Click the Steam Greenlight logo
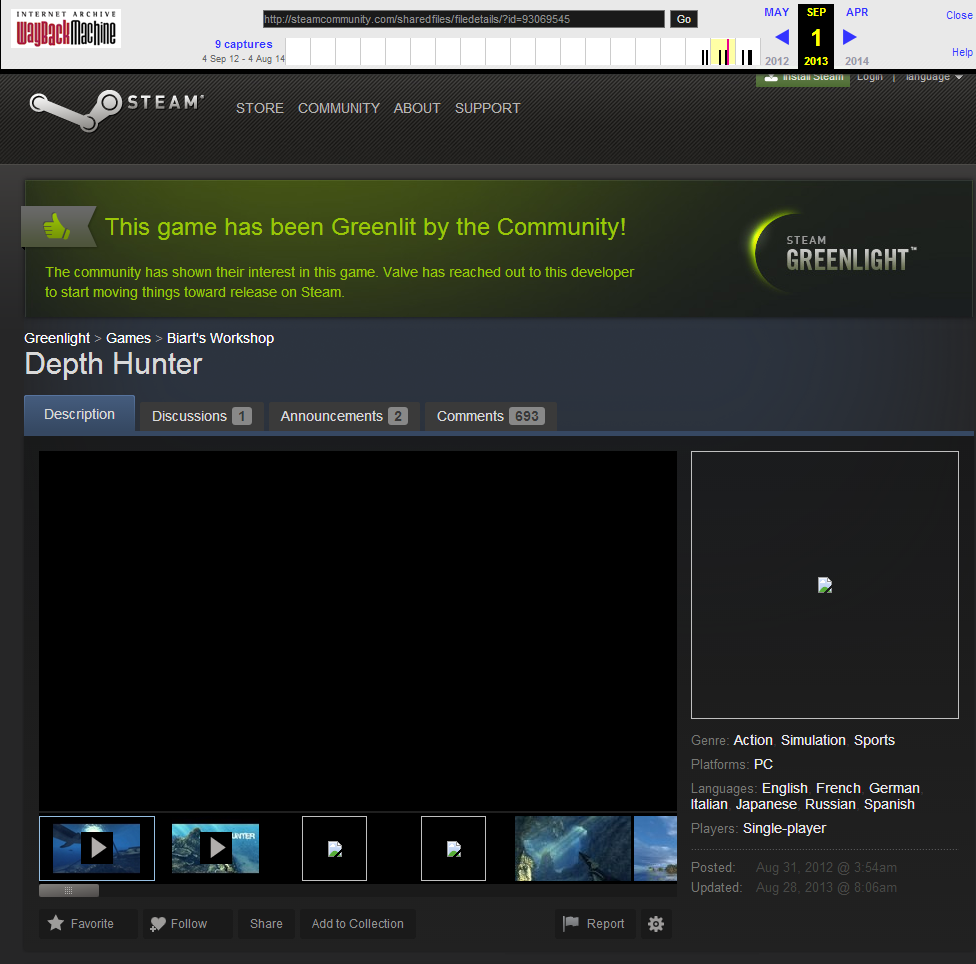976x964 pixels. click(834, 253)
